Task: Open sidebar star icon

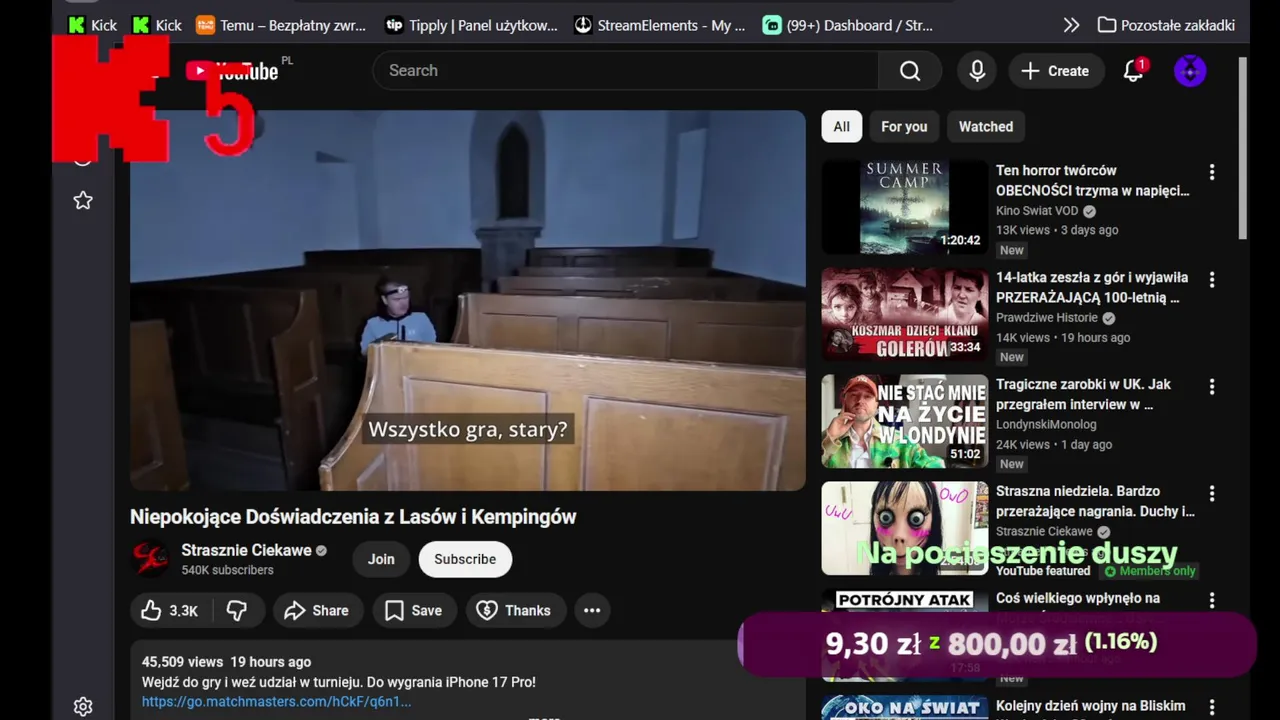Action: [x=83, y=201]
